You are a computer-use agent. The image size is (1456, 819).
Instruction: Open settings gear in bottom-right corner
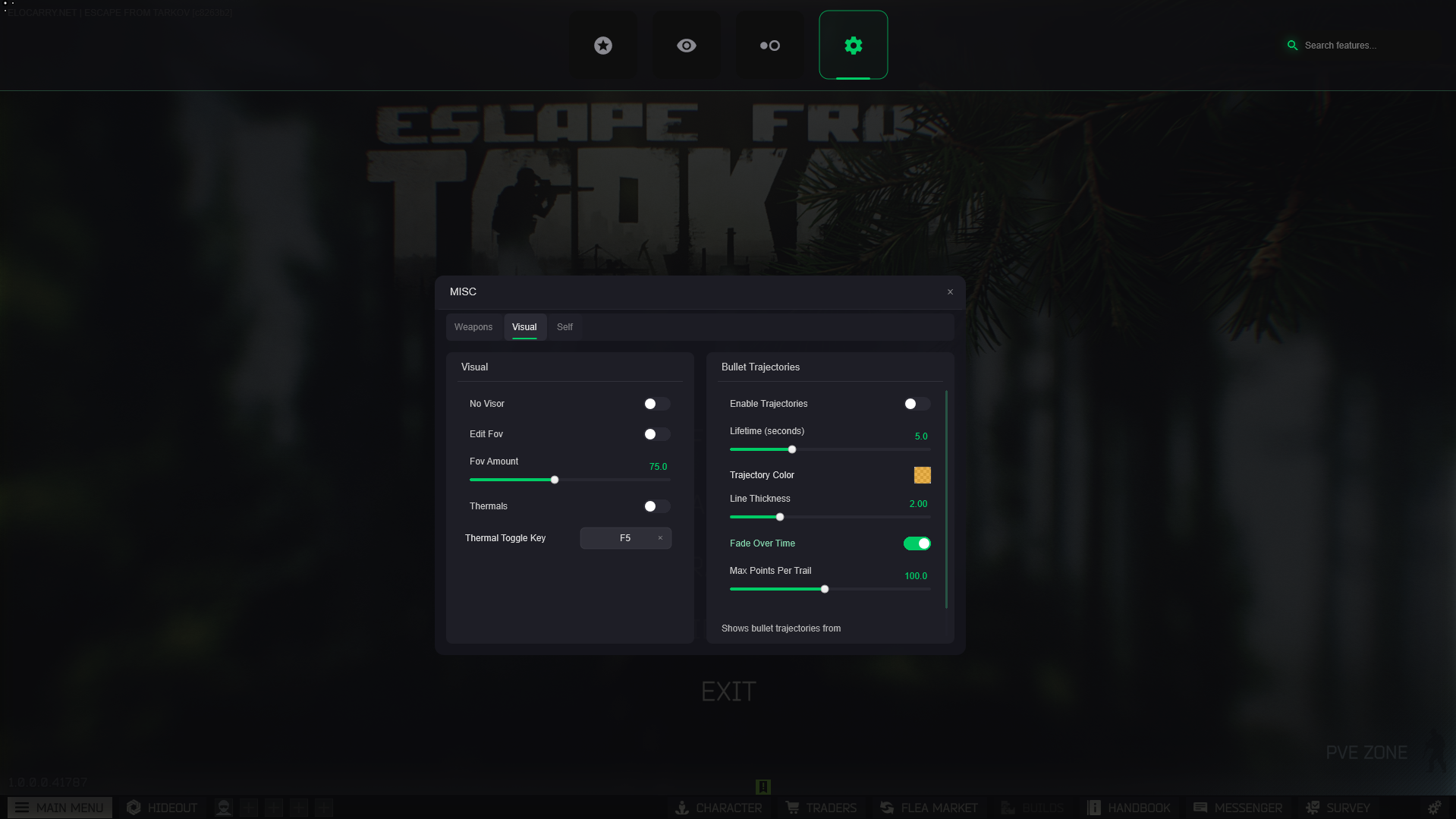[1434, 808]
